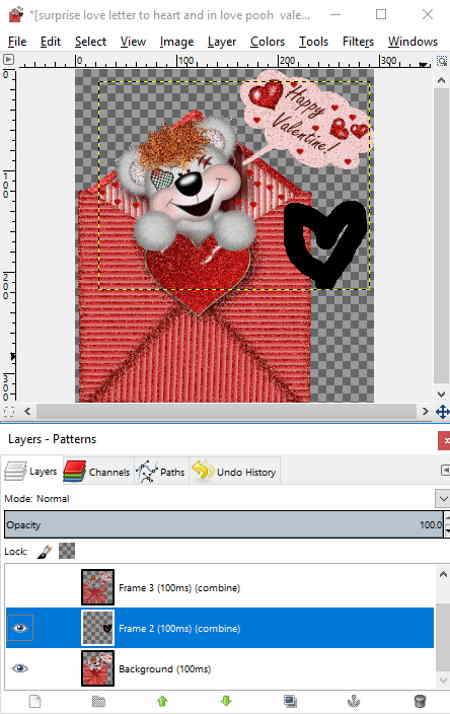Duplicate the layer with the duplicate icon
The image size is (450, 714).
(290, 701)
